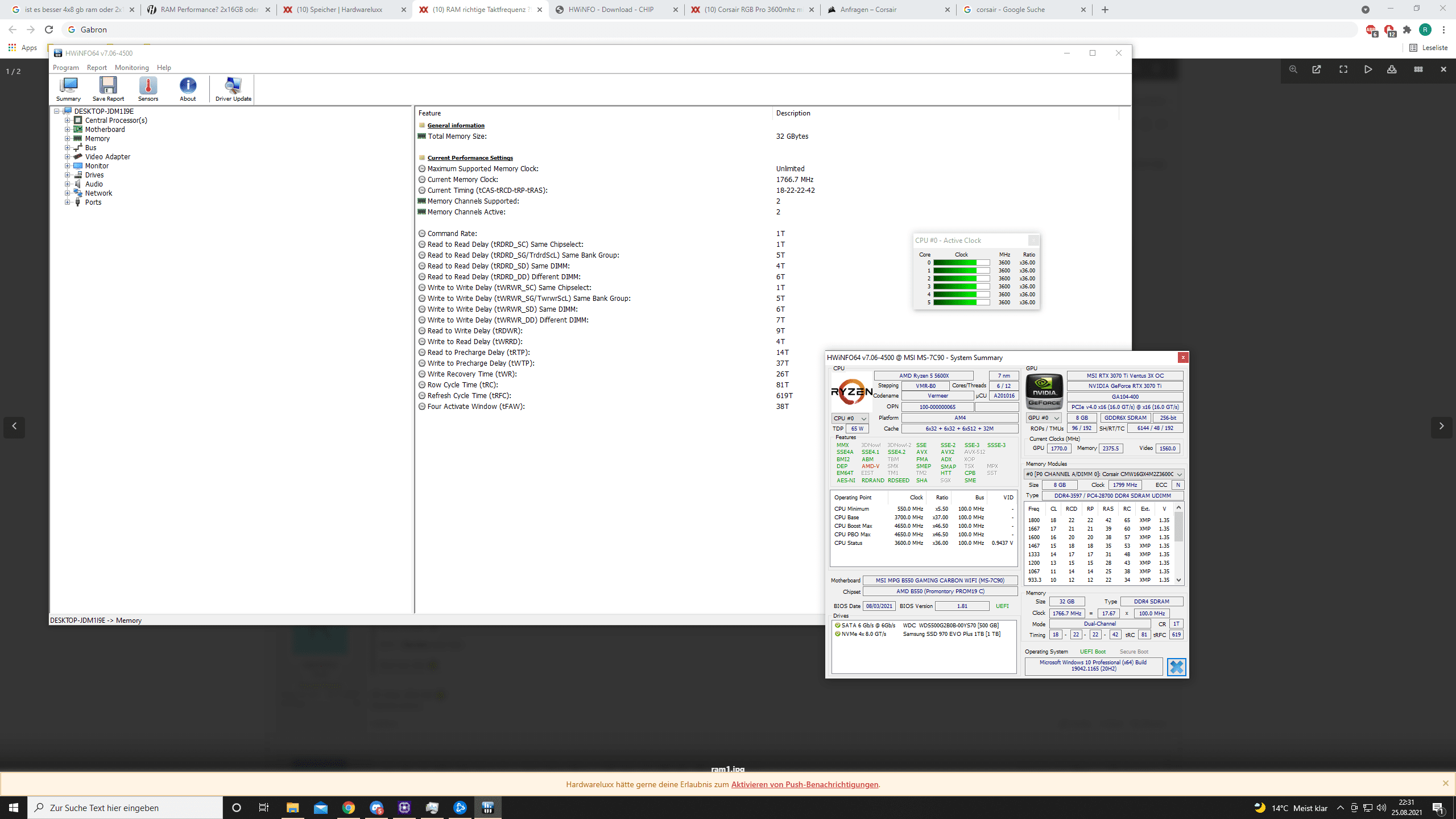Click Aktivieren von Push-Benachrichtigungen link

(x=804, y=784)
